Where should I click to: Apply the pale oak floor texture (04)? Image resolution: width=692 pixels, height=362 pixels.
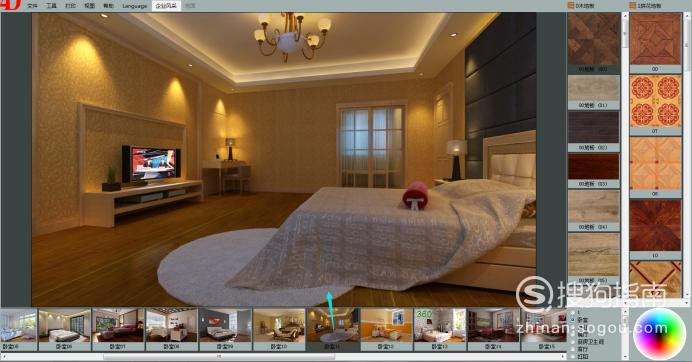[x=594, y=210]
